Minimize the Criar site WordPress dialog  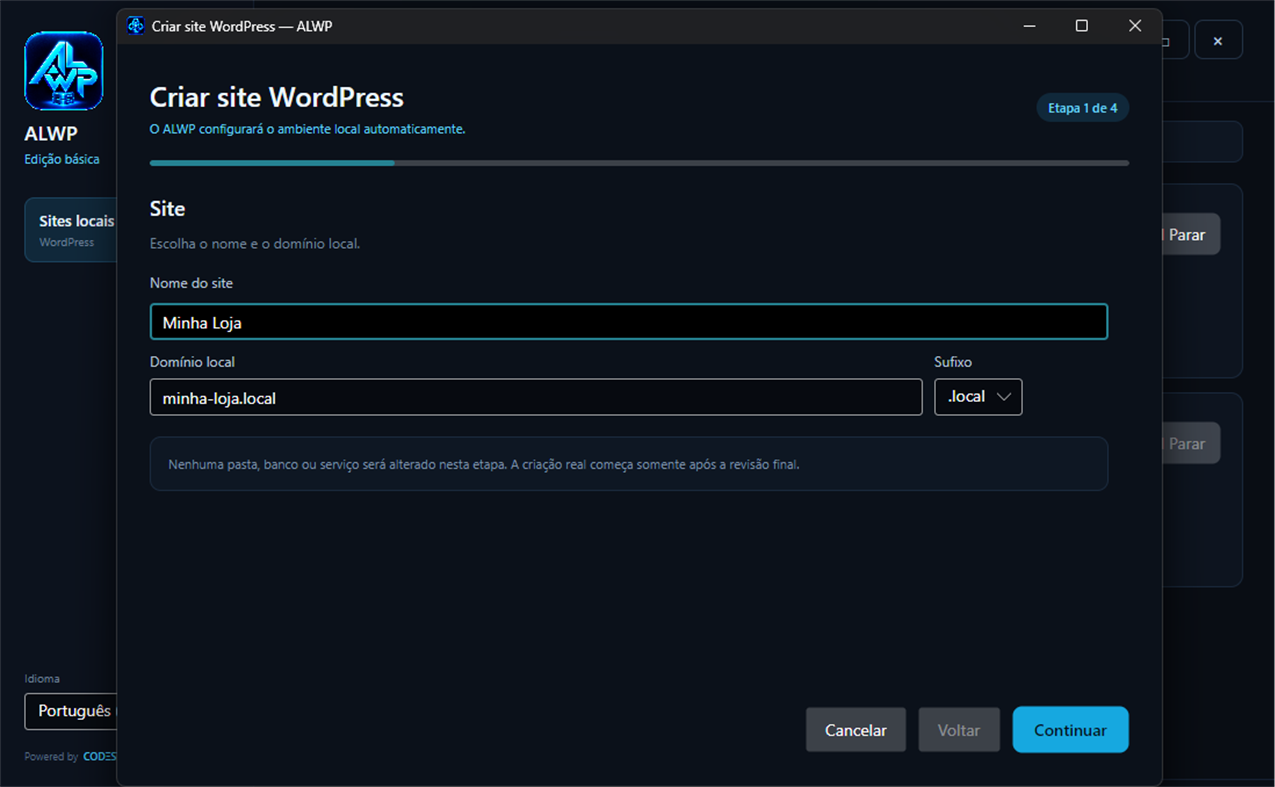[1028, 26]
